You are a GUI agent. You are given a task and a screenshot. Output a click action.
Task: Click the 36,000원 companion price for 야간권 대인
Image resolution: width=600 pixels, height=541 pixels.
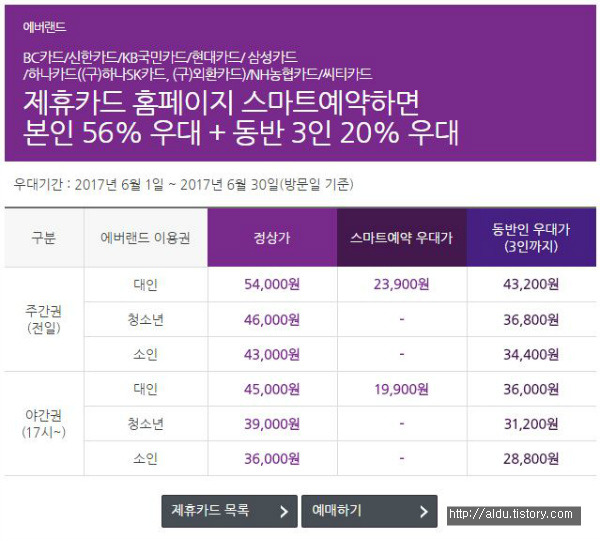coord(531,389)
